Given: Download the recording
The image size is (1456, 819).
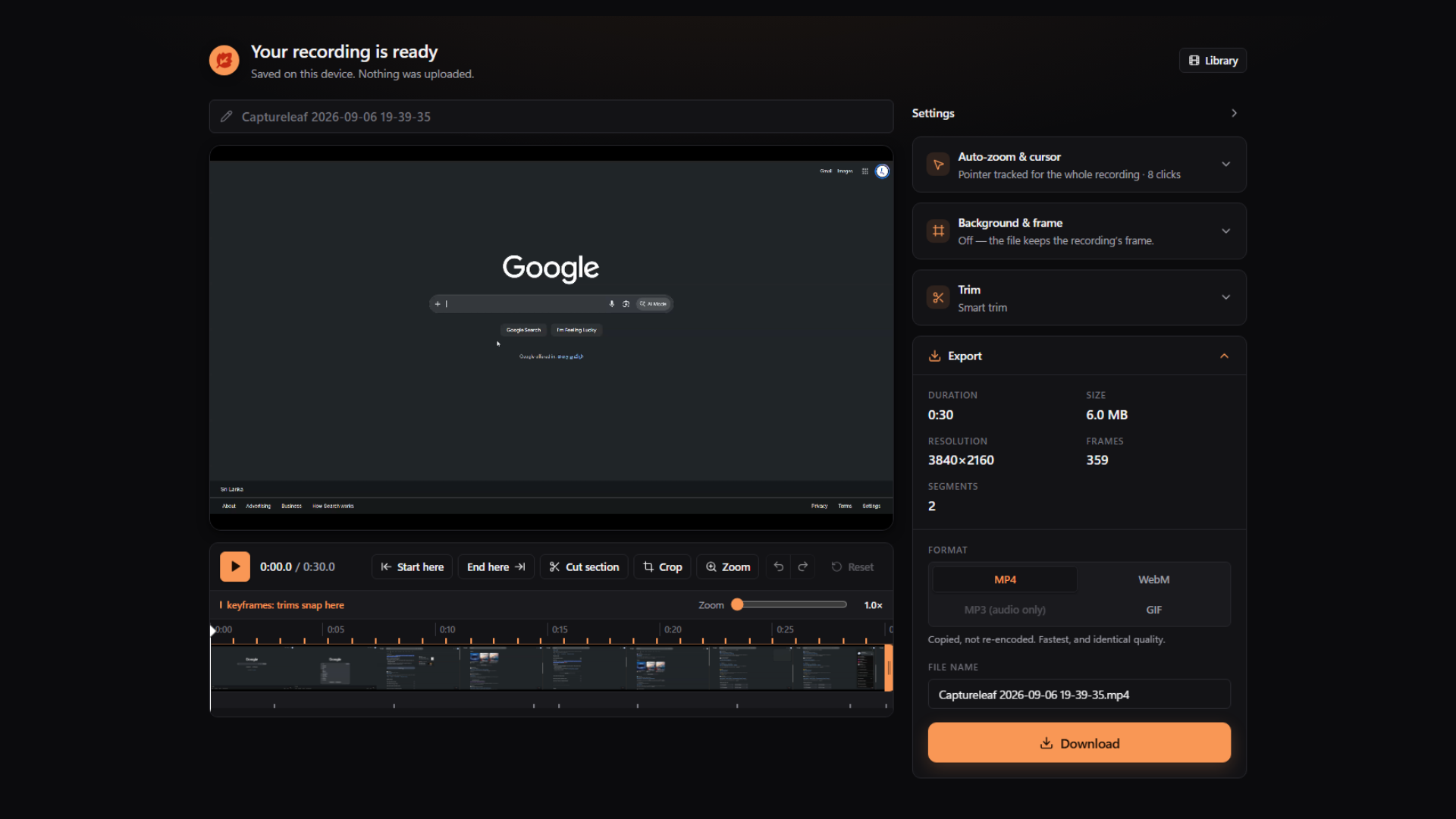Looking at the screenshot, I should pyautogui.click(x=1079, y=743).
